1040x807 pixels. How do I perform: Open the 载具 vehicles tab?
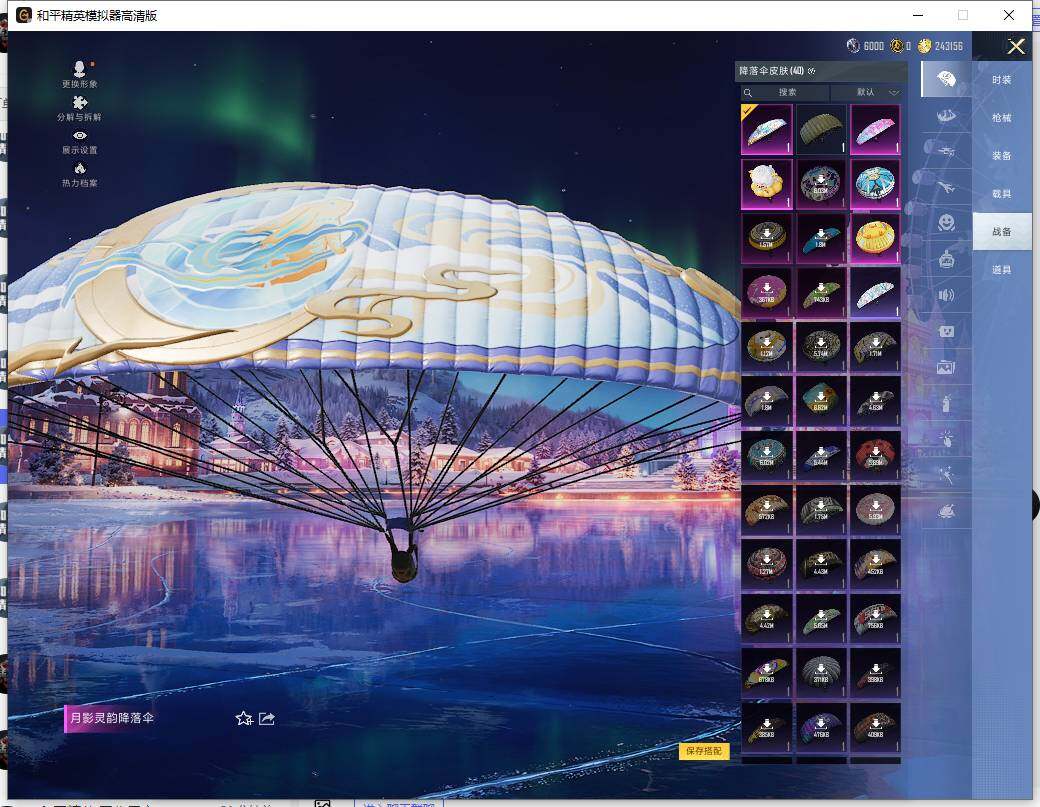tap(1001, 194)
